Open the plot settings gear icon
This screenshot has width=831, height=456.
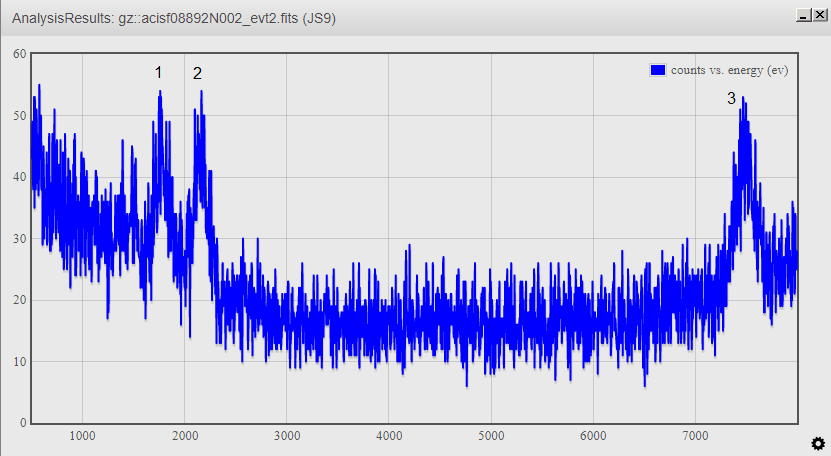pyautogui.click(x=816, y=443)
